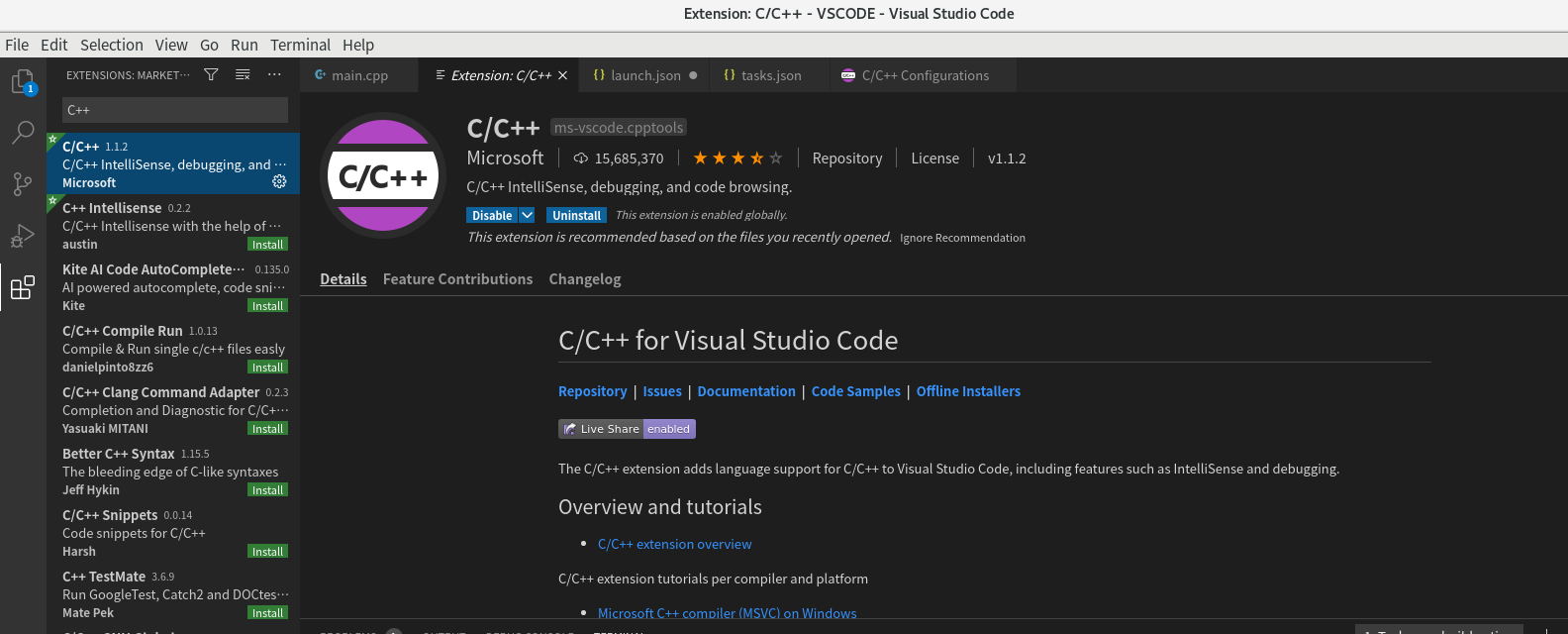
Task: Open the manage gear for C/C++ extension
Action: [279, 181]
